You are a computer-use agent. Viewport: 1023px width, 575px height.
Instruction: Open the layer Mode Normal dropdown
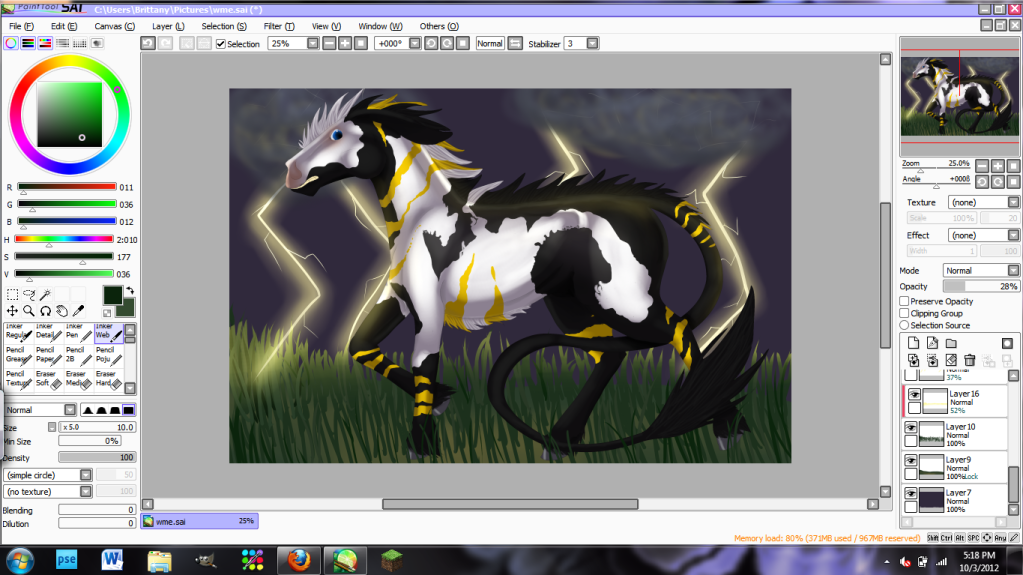[1013, 270]
